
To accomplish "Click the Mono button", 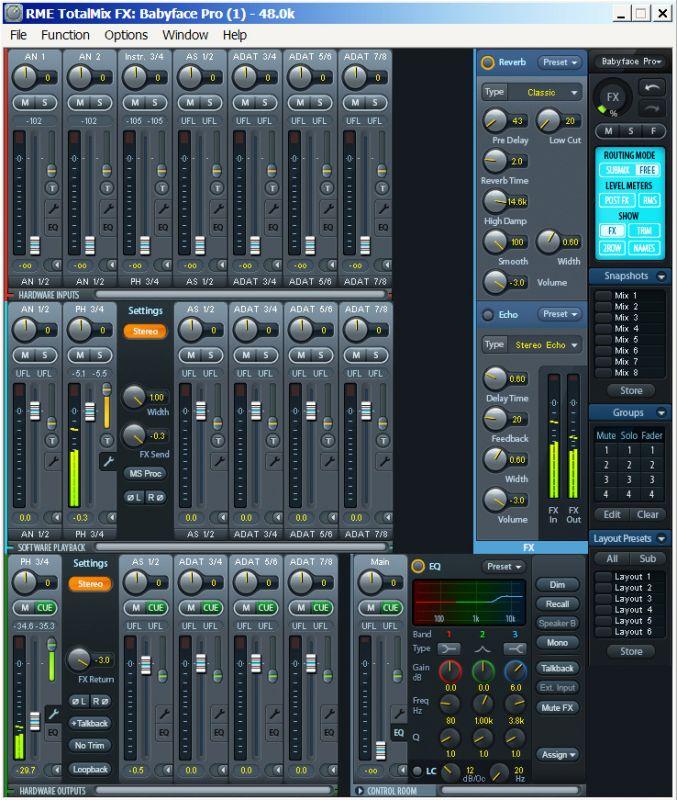I will pyautogui.click(x=558, y=643).
